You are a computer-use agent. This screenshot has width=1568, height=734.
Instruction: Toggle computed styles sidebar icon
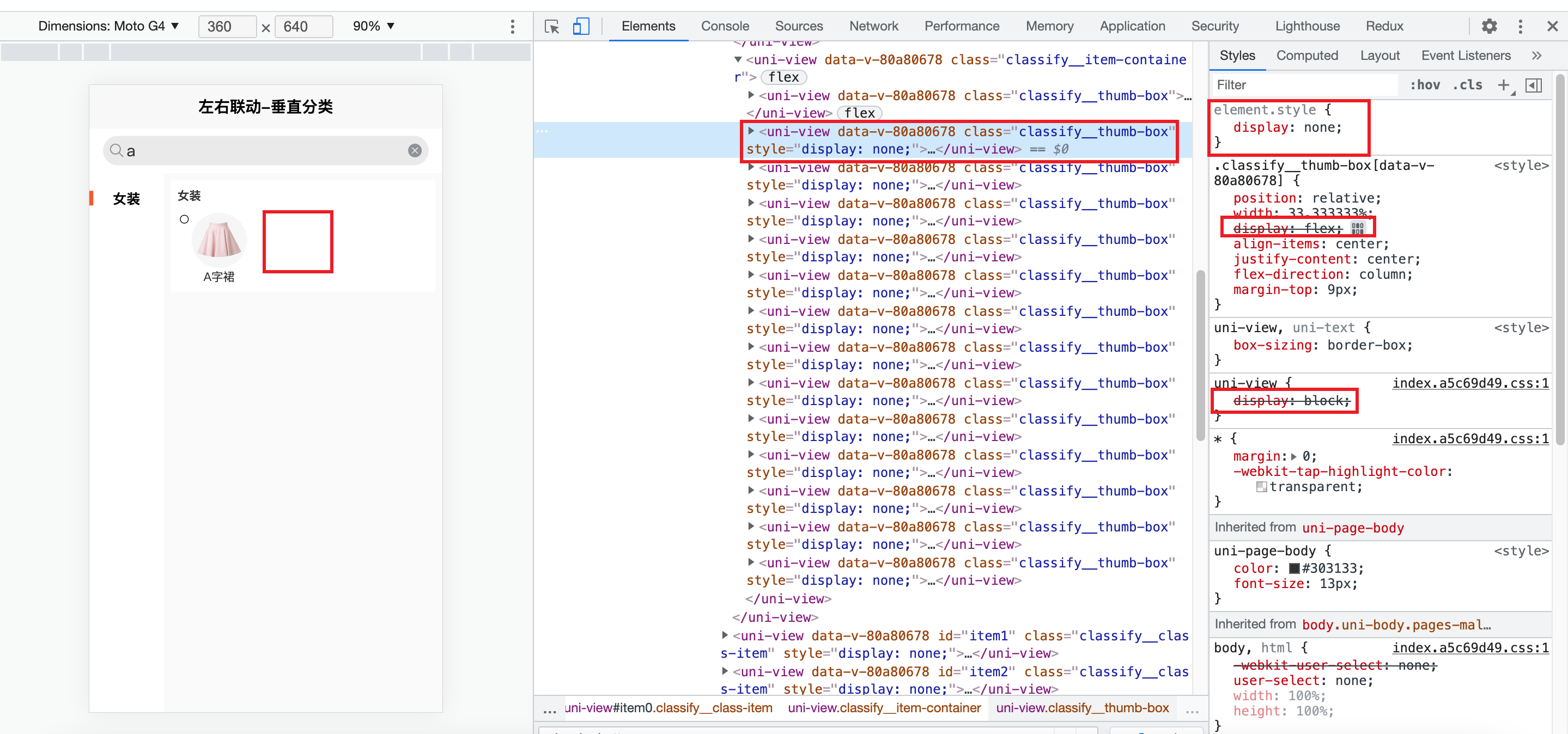(x=1534, y=85)
